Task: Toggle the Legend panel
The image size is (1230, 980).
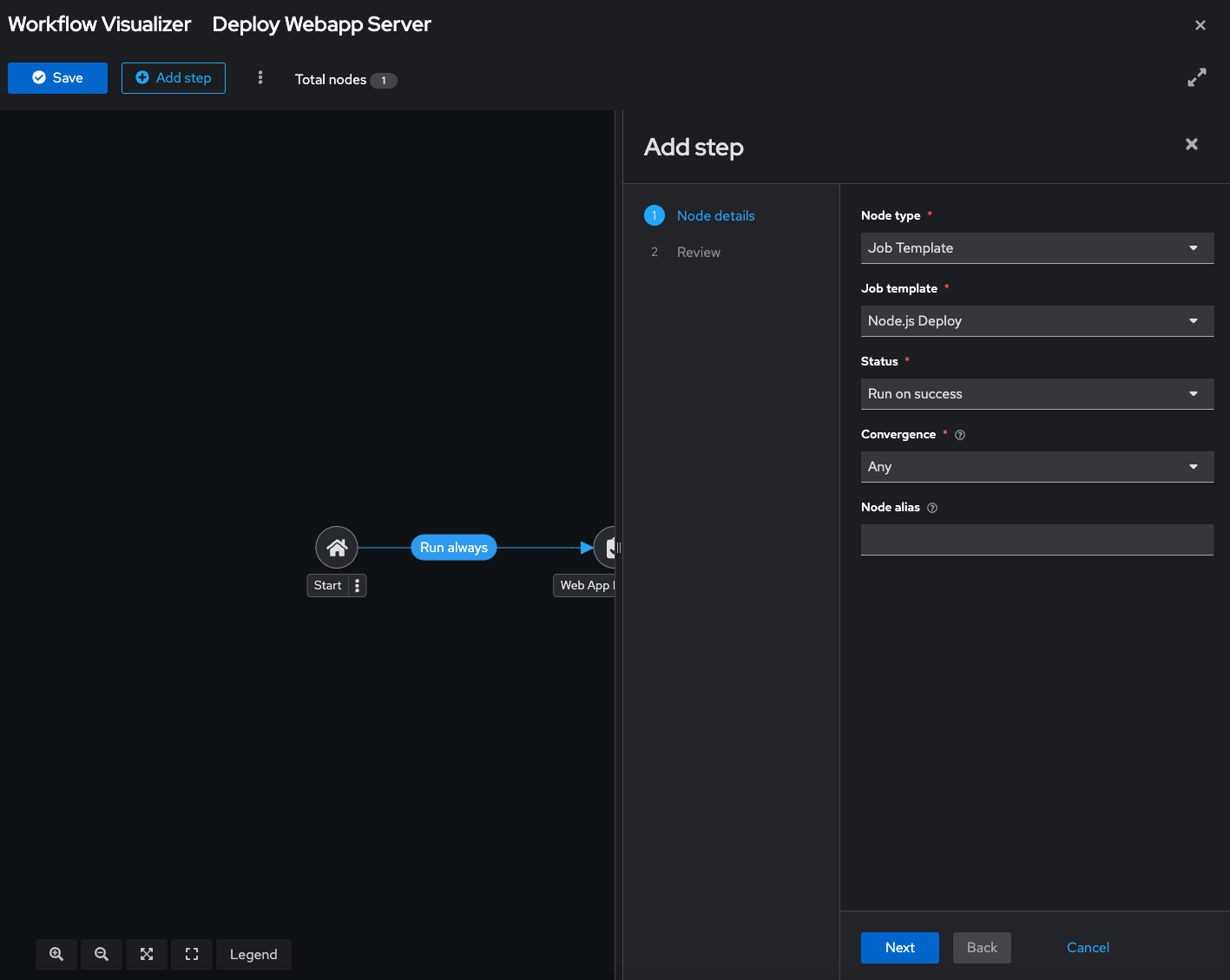Action: (x=253, y=954)
